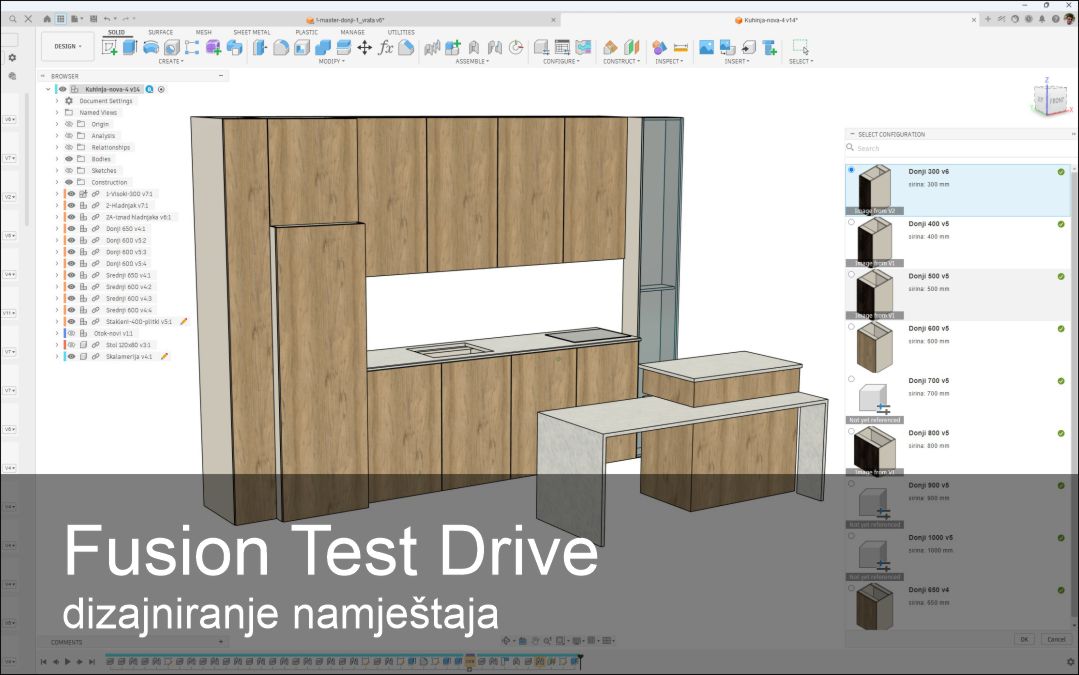This screenshot has width=1079, height=675.
Task: Select the window Select tool icon
Action: coord(800,46)
